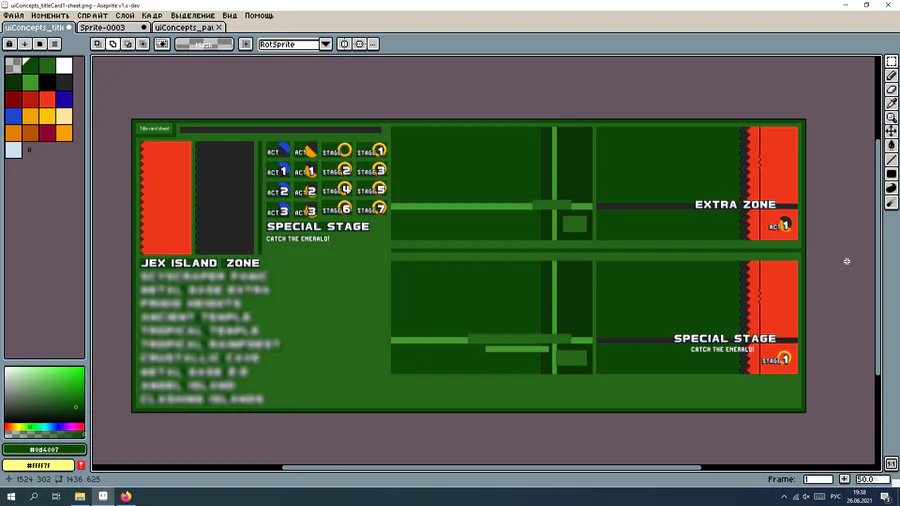900x506 pixels.
Task: Choose Add to selection mode
Action: [x=113, y=44]
